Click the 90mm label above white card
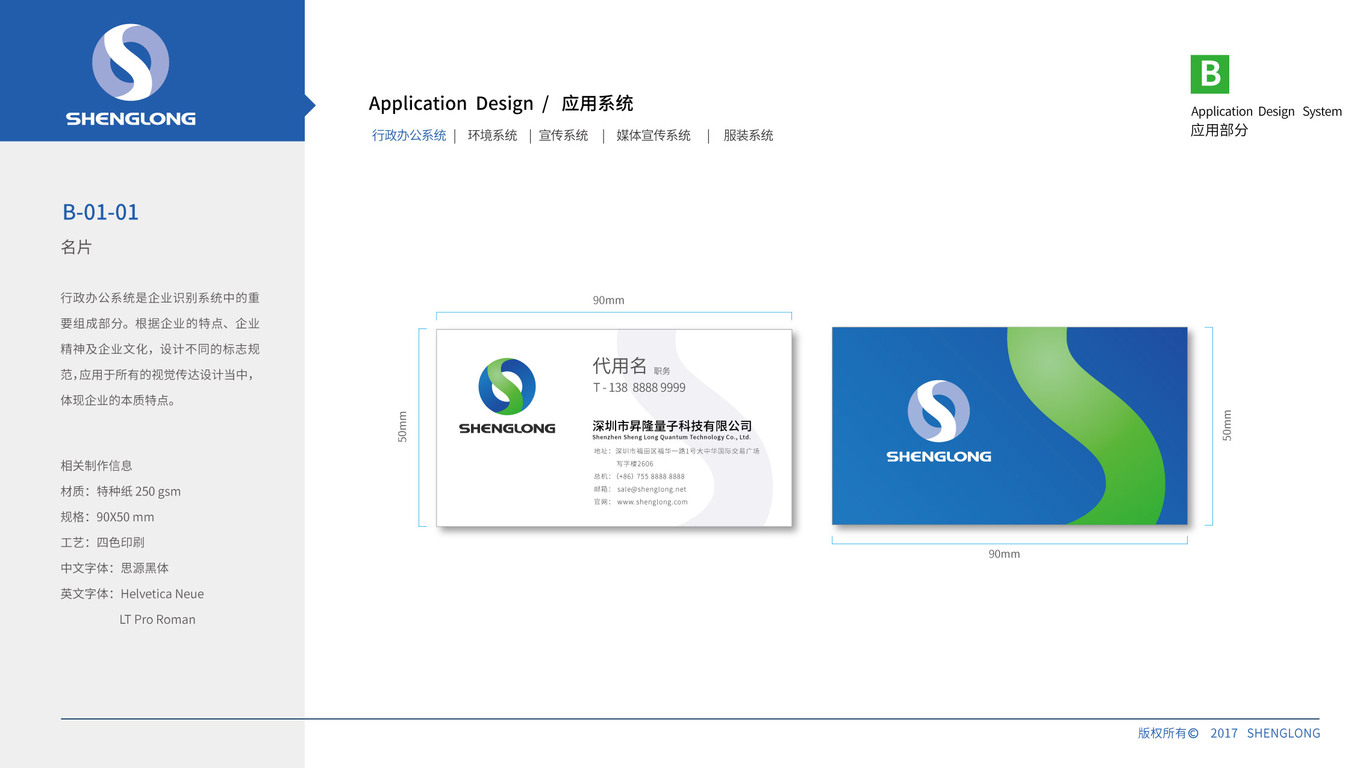The width and height of the screenshot is (1366, 768). [x=608, y=300]
